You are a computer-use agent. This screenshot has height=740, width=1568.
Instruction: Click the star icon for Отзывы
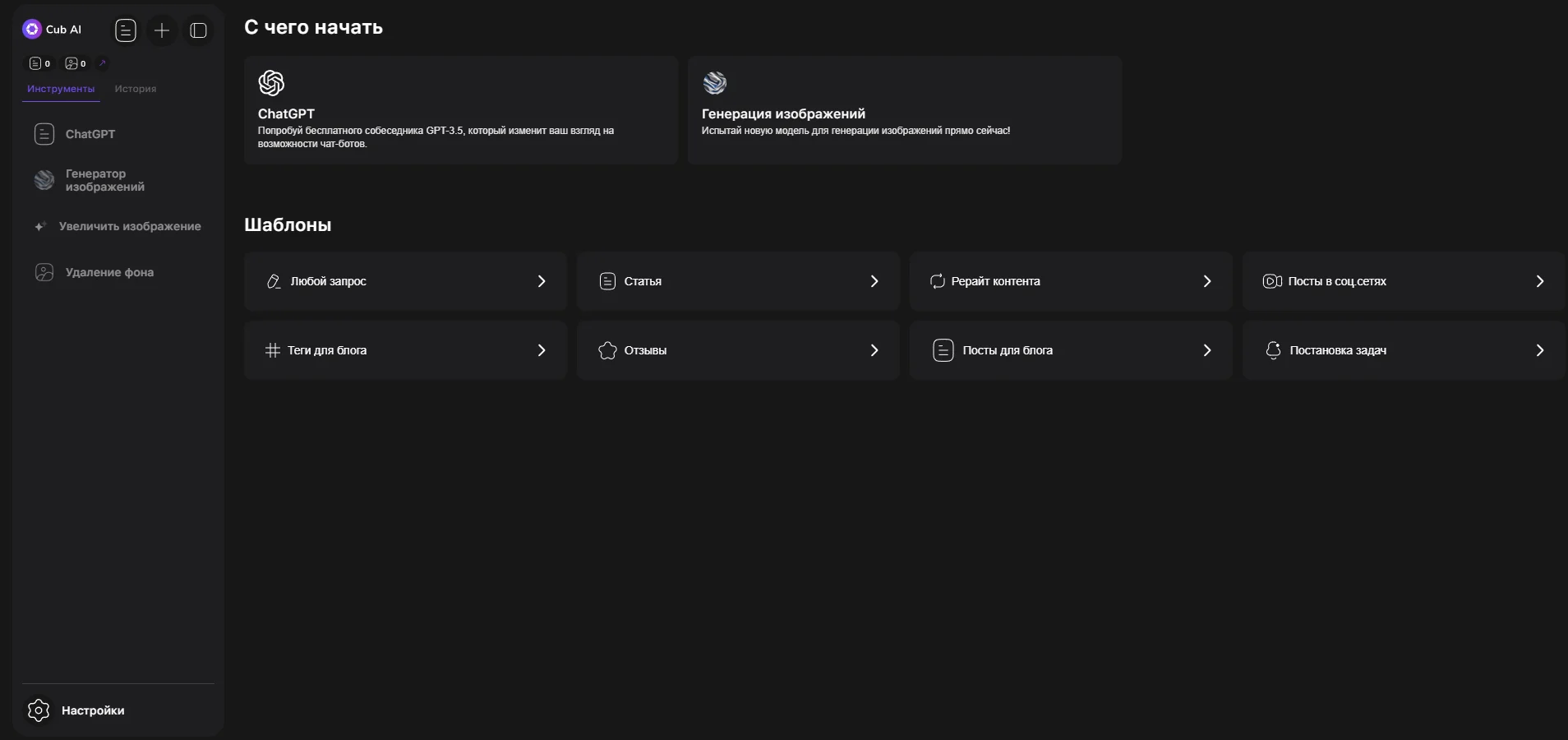point(607,350)
